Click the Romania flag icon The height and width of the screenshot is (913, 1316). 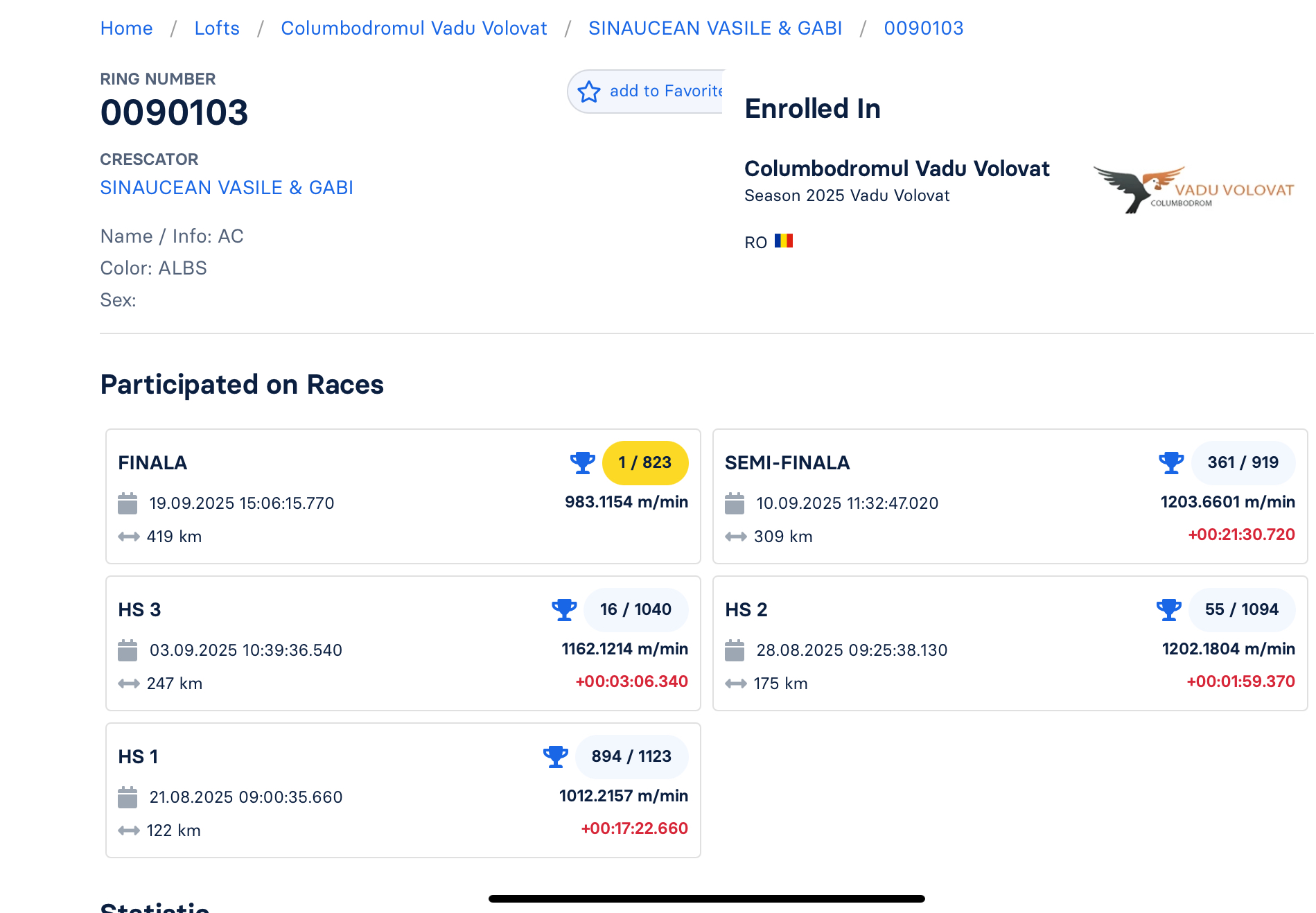click(x=784, y=241)
